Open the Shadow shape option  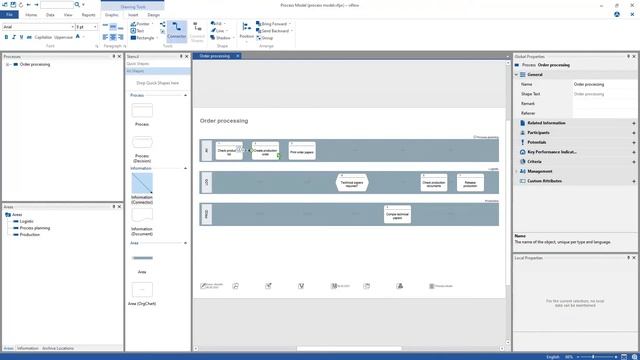(x=221, y=38)
